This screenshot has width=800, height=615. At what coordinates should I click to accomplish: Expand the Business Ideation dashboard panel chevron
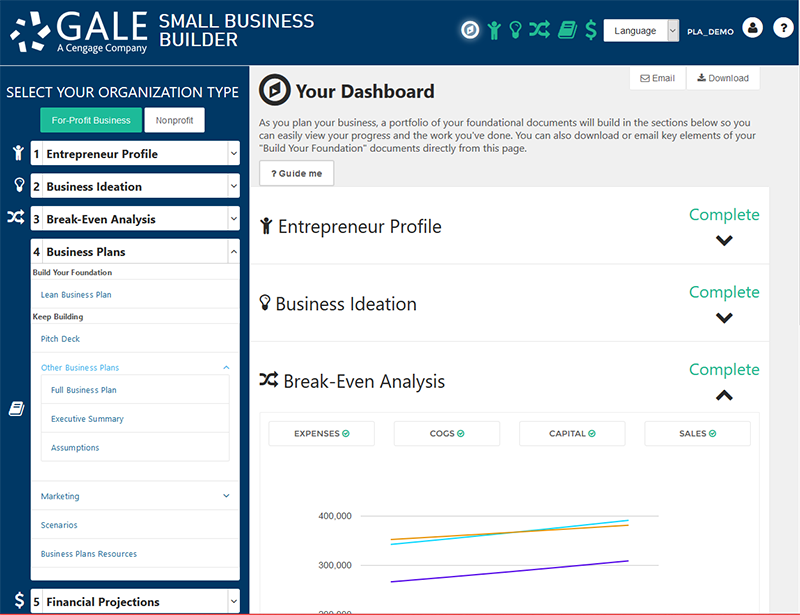point(724,318)
